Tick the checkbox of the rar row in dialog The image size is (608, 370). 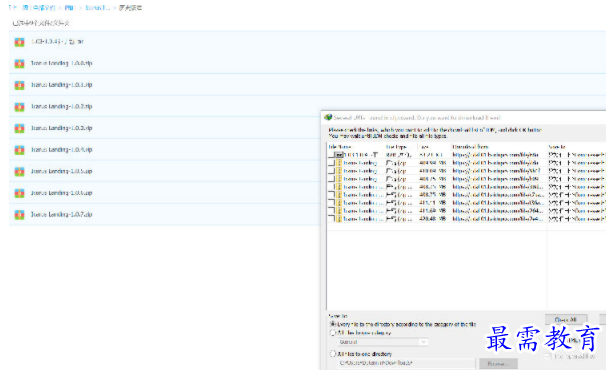pyautogui.click(x=332, y=155)
